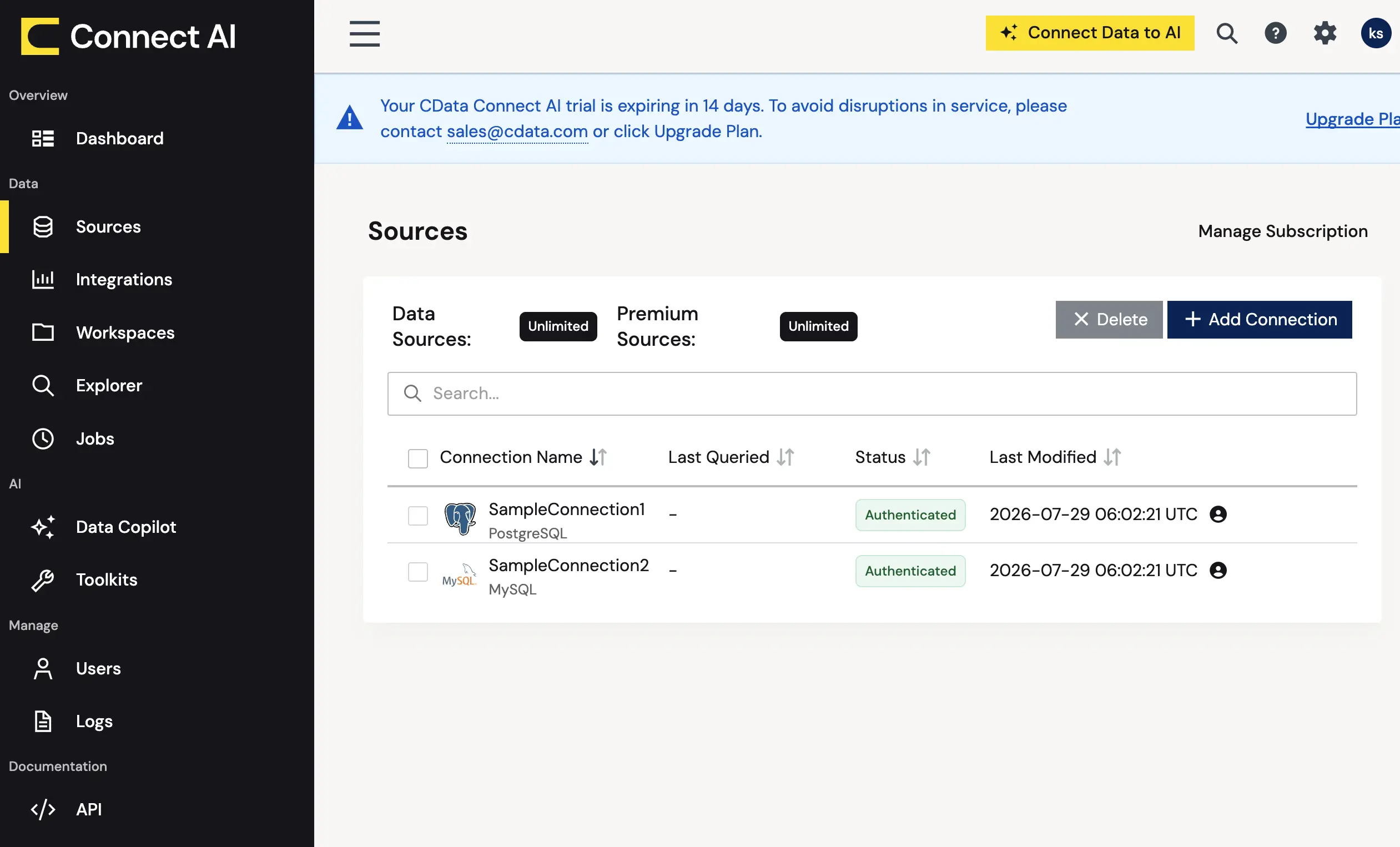
Task: Check the SampleConnection2 row checkbox
Action: point(417,572)
